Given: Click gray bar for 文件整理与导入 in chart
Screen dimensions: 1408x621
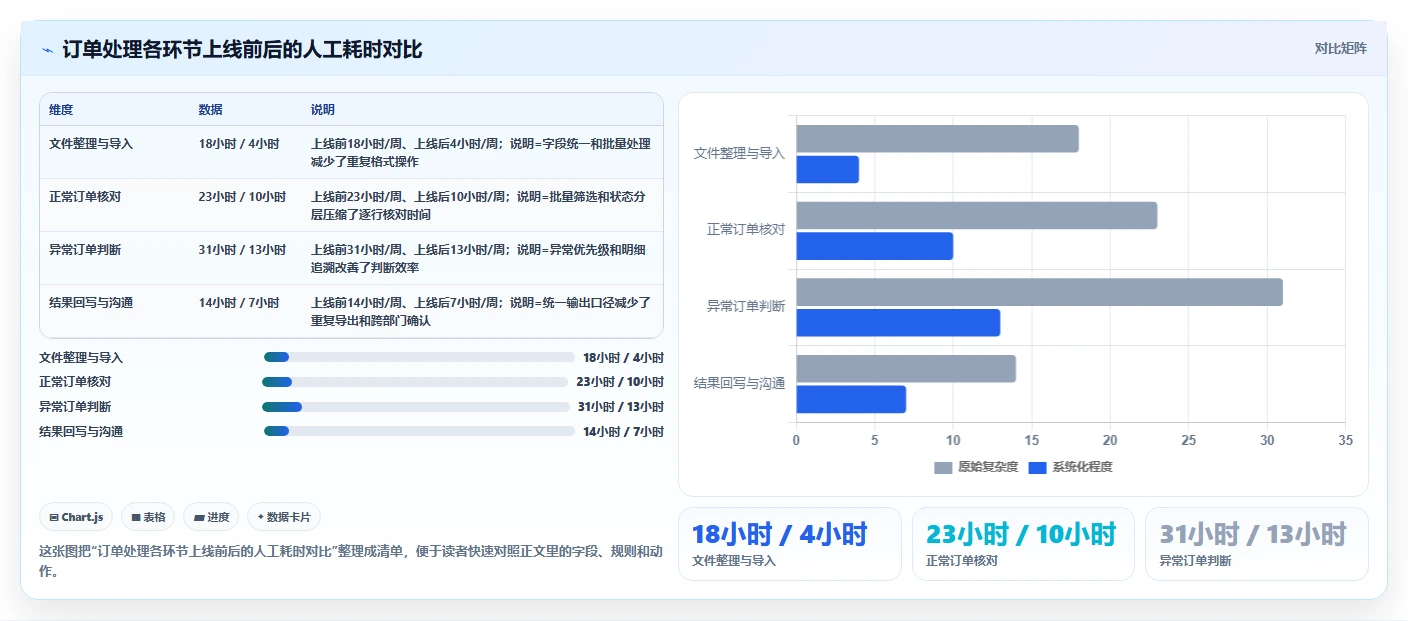Looking at the screenshot, I should [937, 139].
